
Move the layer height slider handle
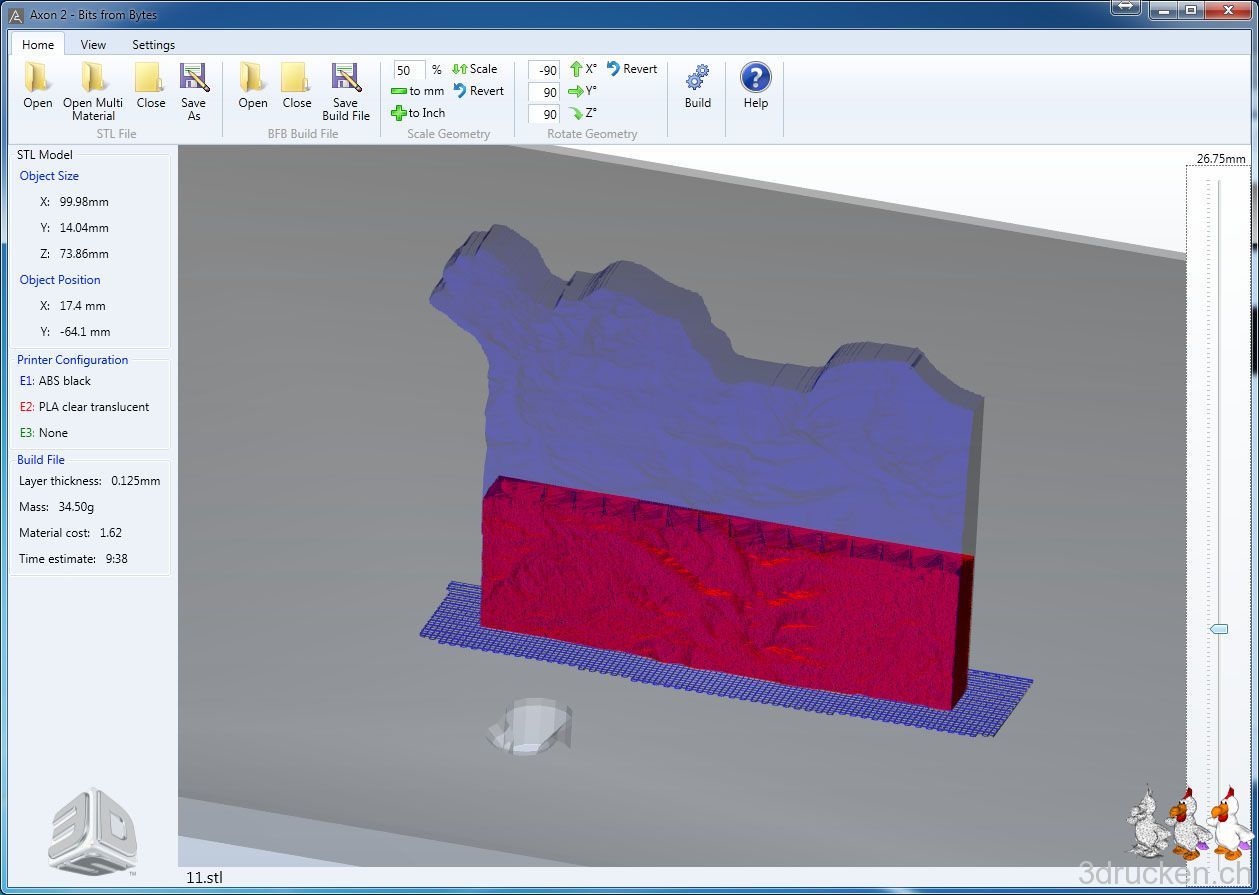click(x=1218, y=629)
